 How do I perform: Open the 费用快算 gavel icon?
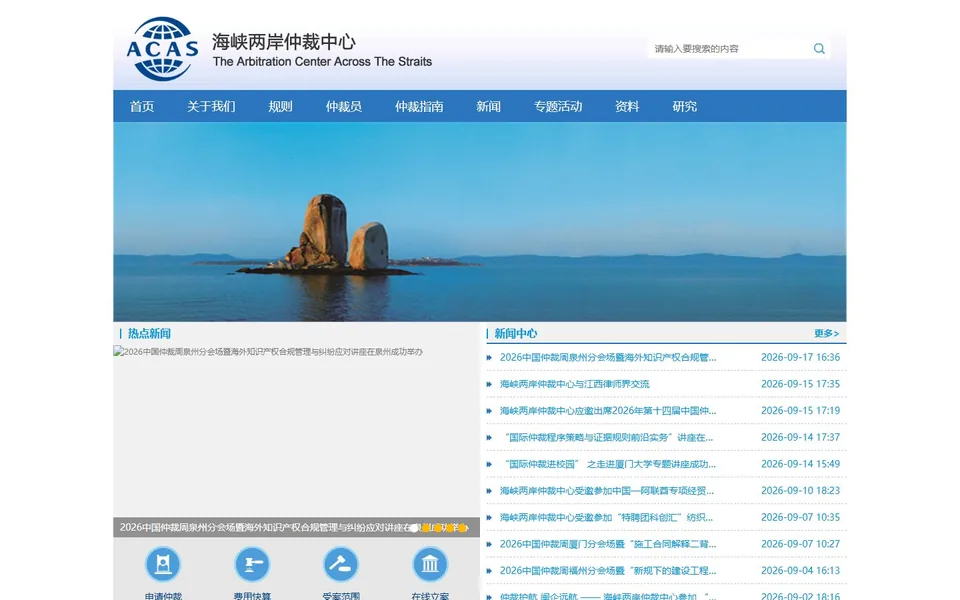(252, 564)
